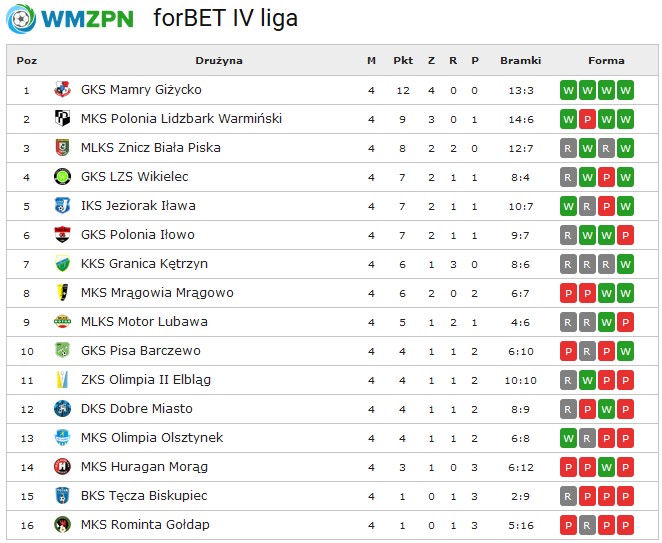Sort table by Pkt column header
This screenshot has width=662, height=543.
click(403, 60)
